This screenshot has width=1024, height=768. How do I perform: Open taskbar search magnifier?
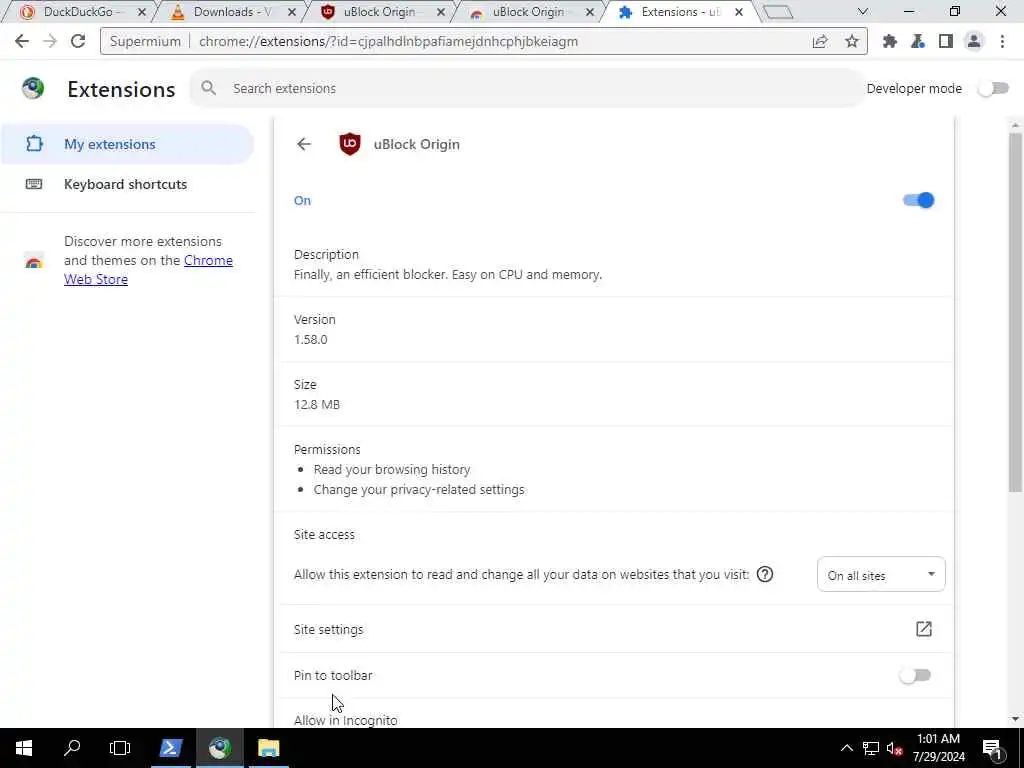click(72, 748)
